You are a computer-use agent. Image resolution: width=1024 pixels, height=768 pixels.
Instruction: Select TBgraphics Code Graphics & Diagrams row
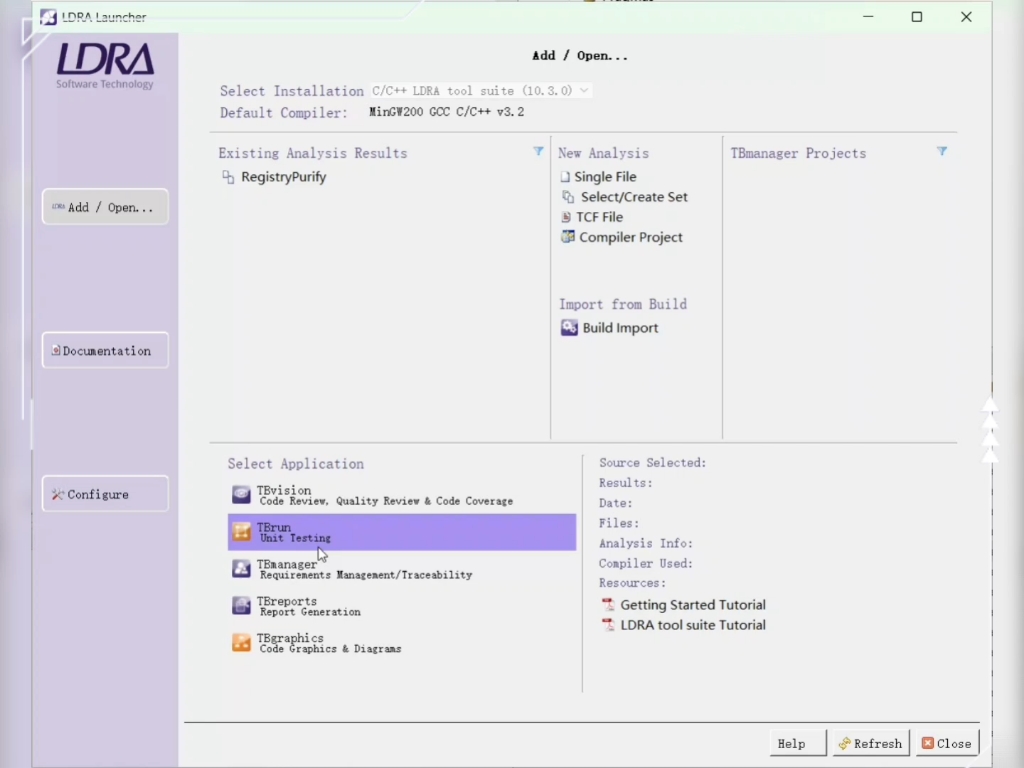(402, 643)
